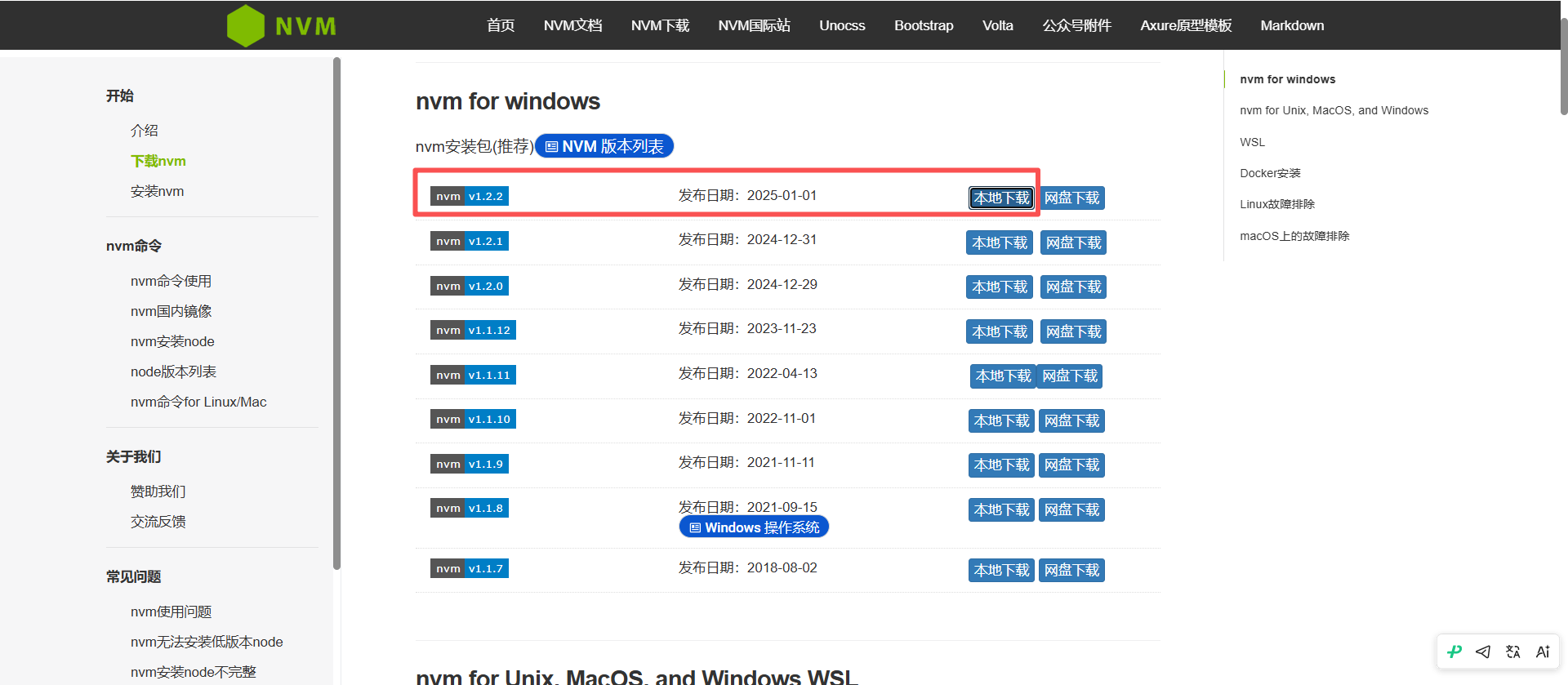Select Bootstrap in the top navigation
The width and height of the screenshot is (1568, 685).
[924, 25]
